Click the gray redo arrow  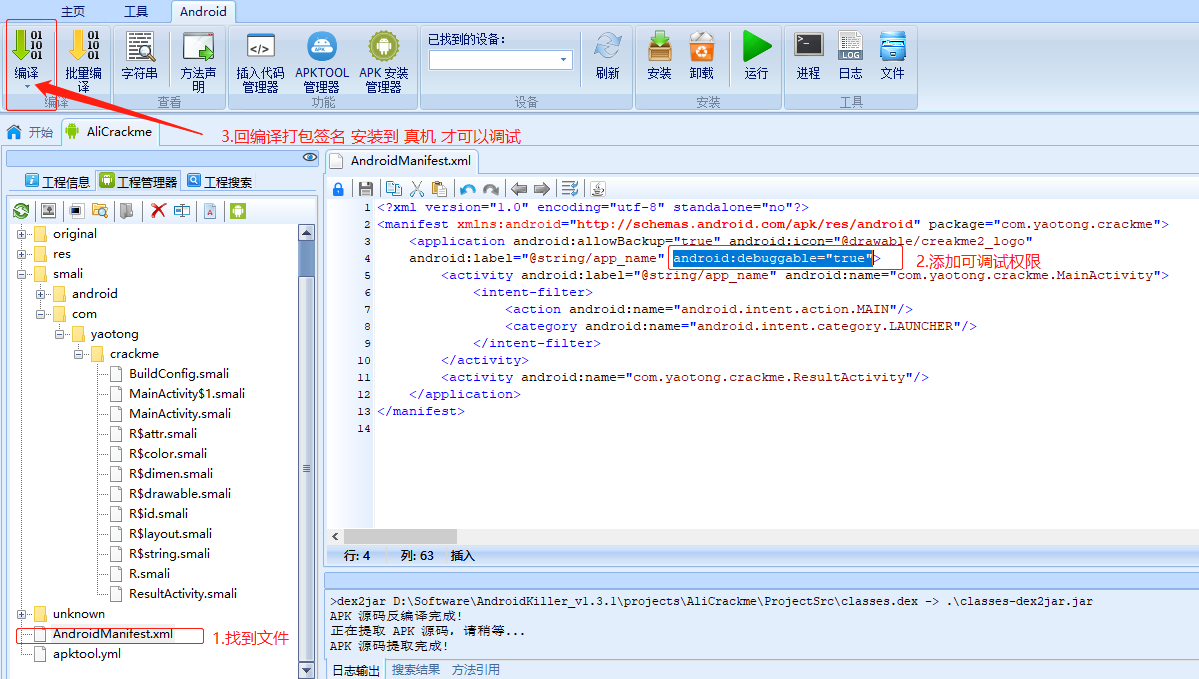click(491, 189)
